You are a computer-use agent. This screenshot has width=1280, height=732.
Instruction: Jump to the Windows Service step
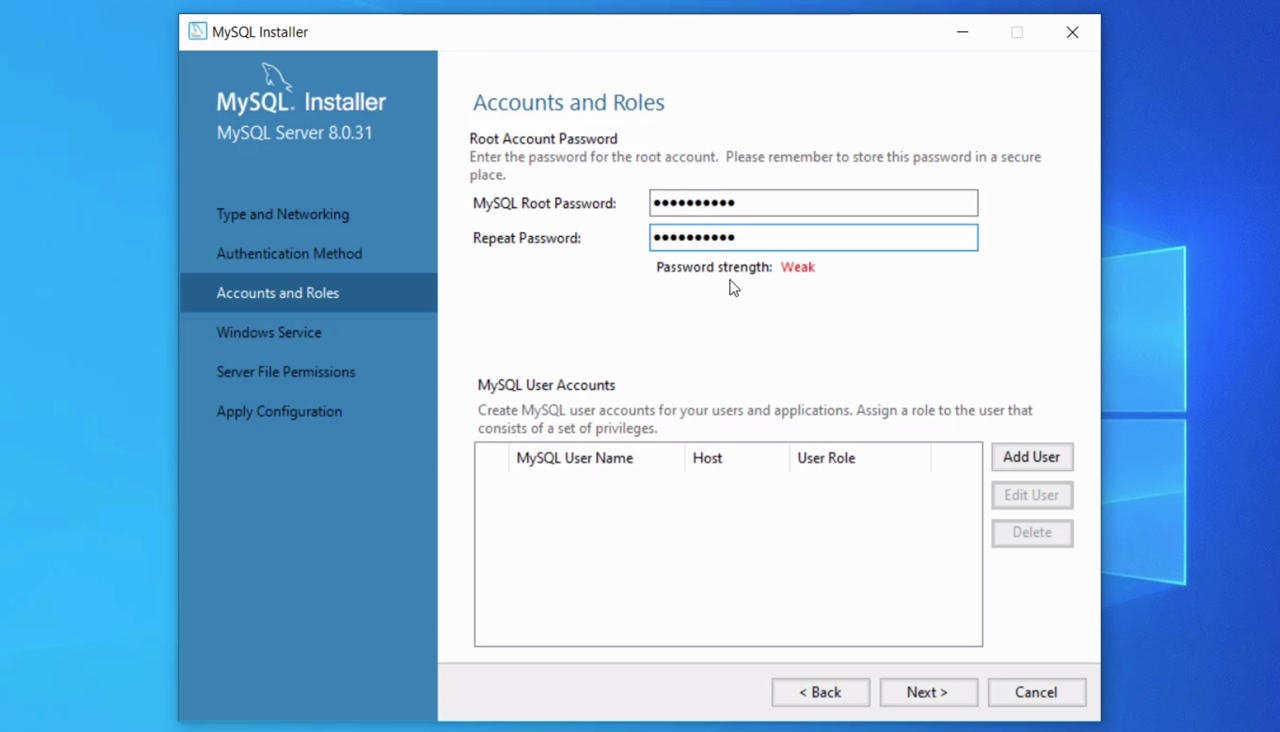269,332
